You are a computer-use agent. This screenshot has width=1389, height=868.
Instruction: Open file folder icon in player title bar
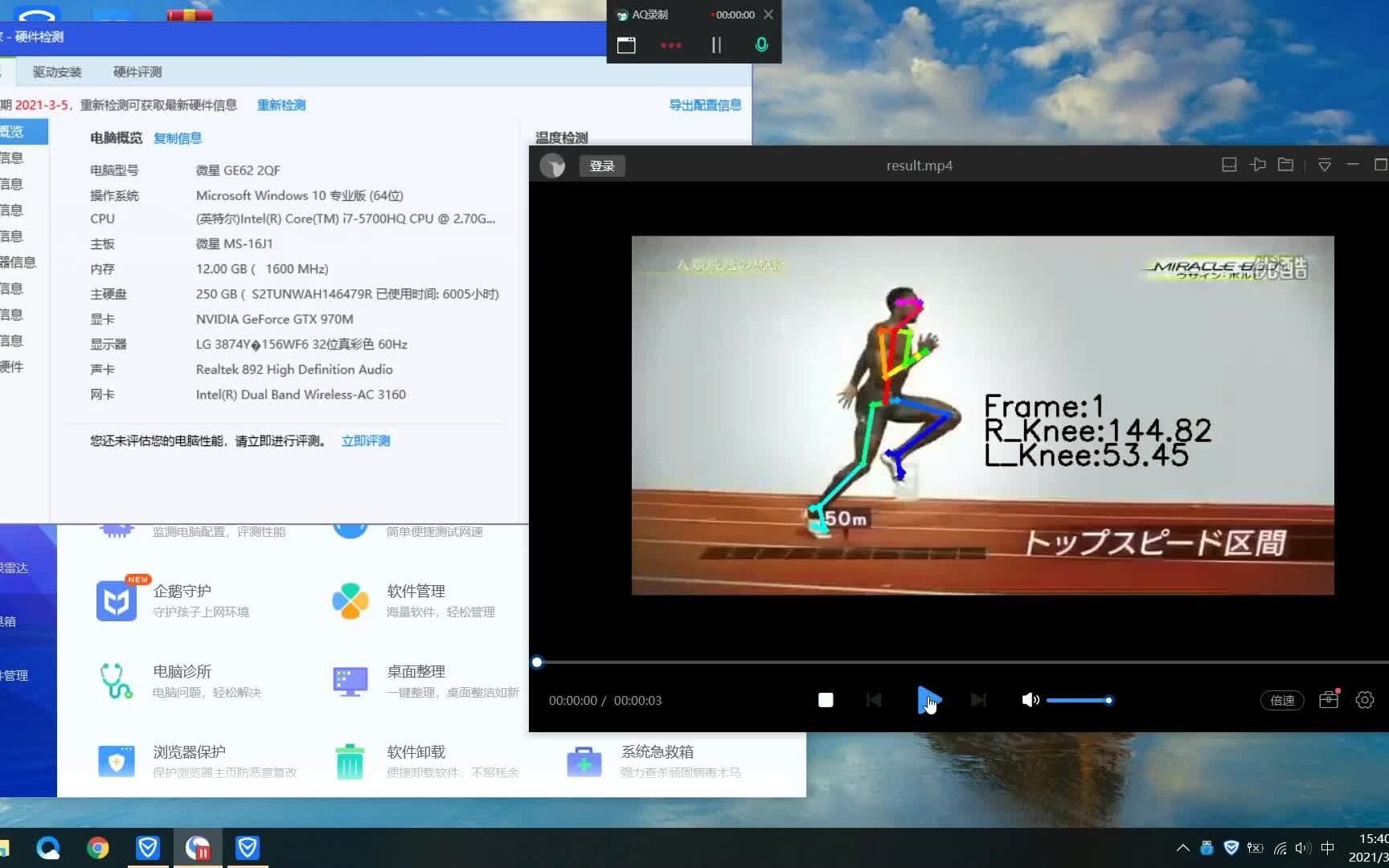1286,165
